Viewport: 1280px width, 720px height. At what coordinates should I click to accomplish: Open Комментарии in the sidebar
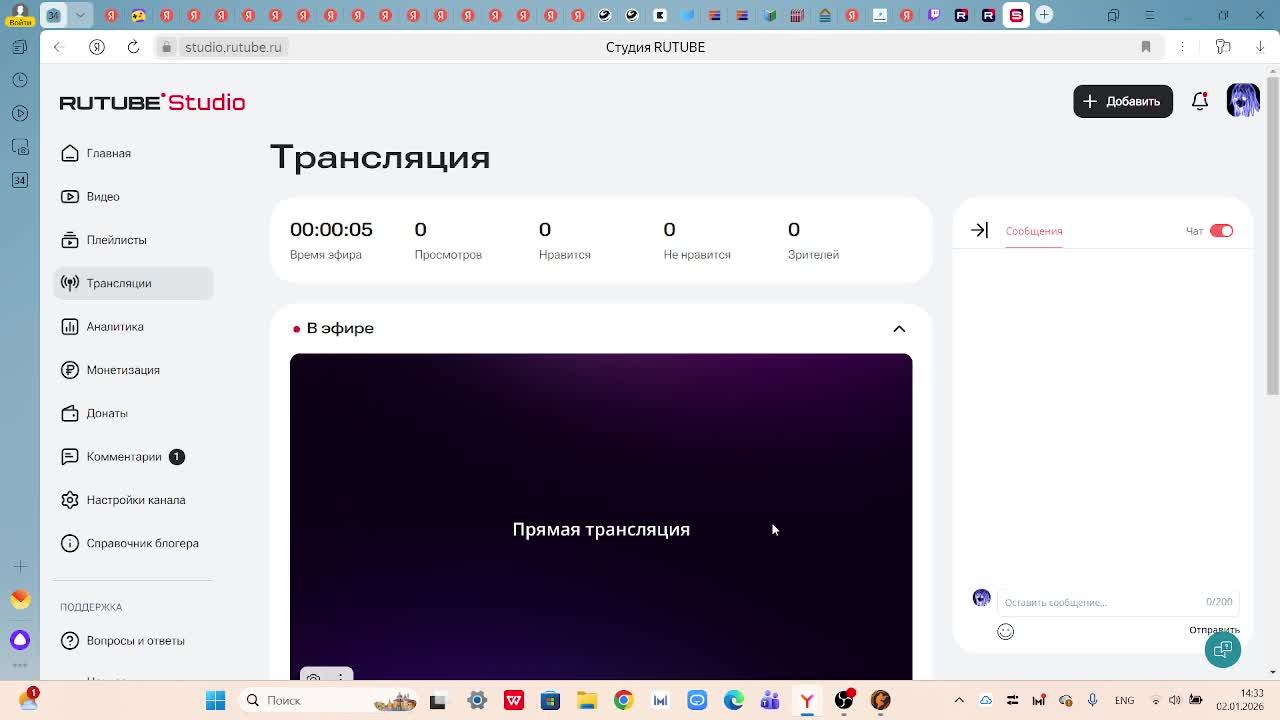[122, 456]
